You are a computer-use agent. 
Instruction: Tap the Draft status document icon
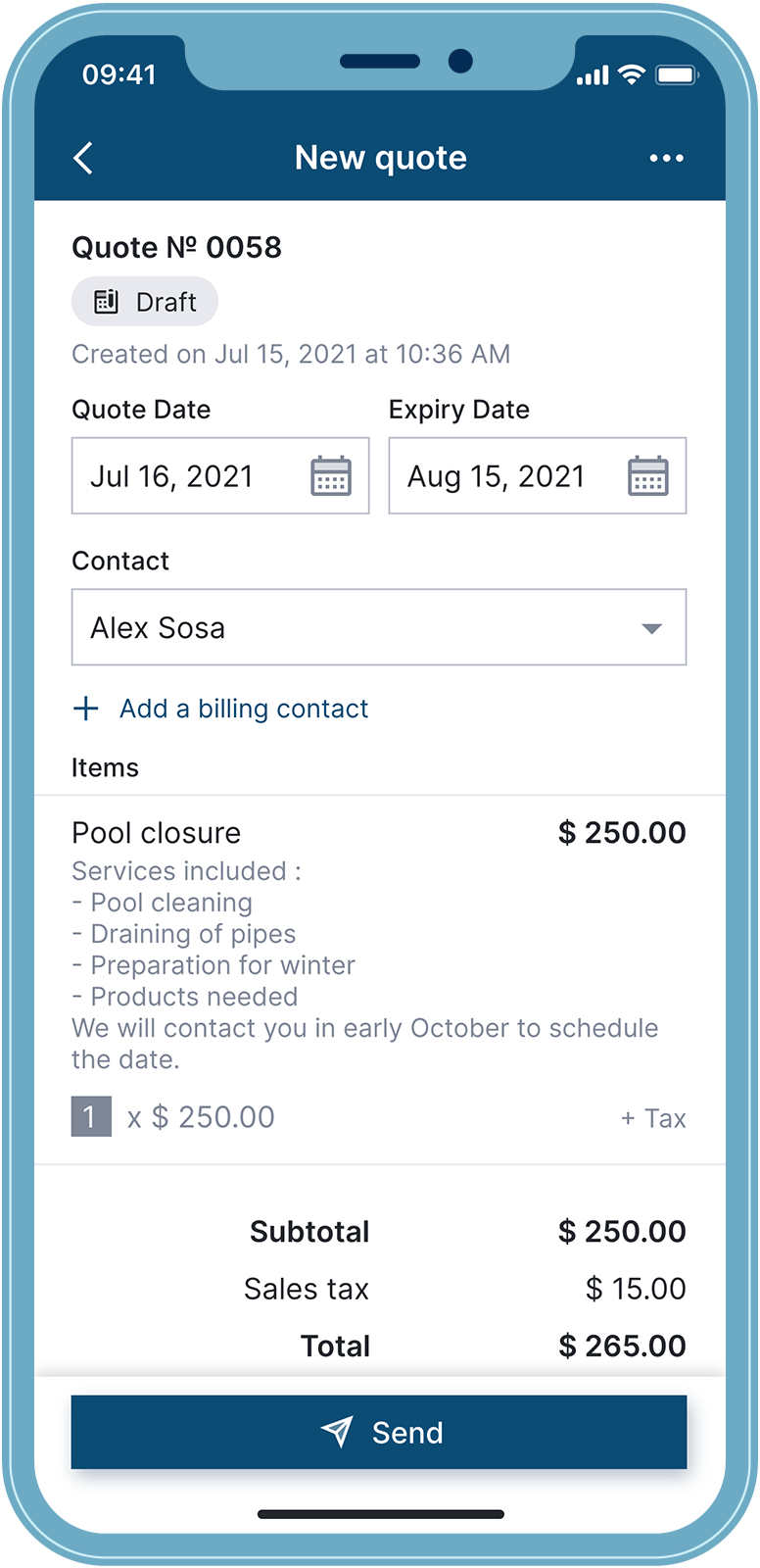tap(106, 302)
